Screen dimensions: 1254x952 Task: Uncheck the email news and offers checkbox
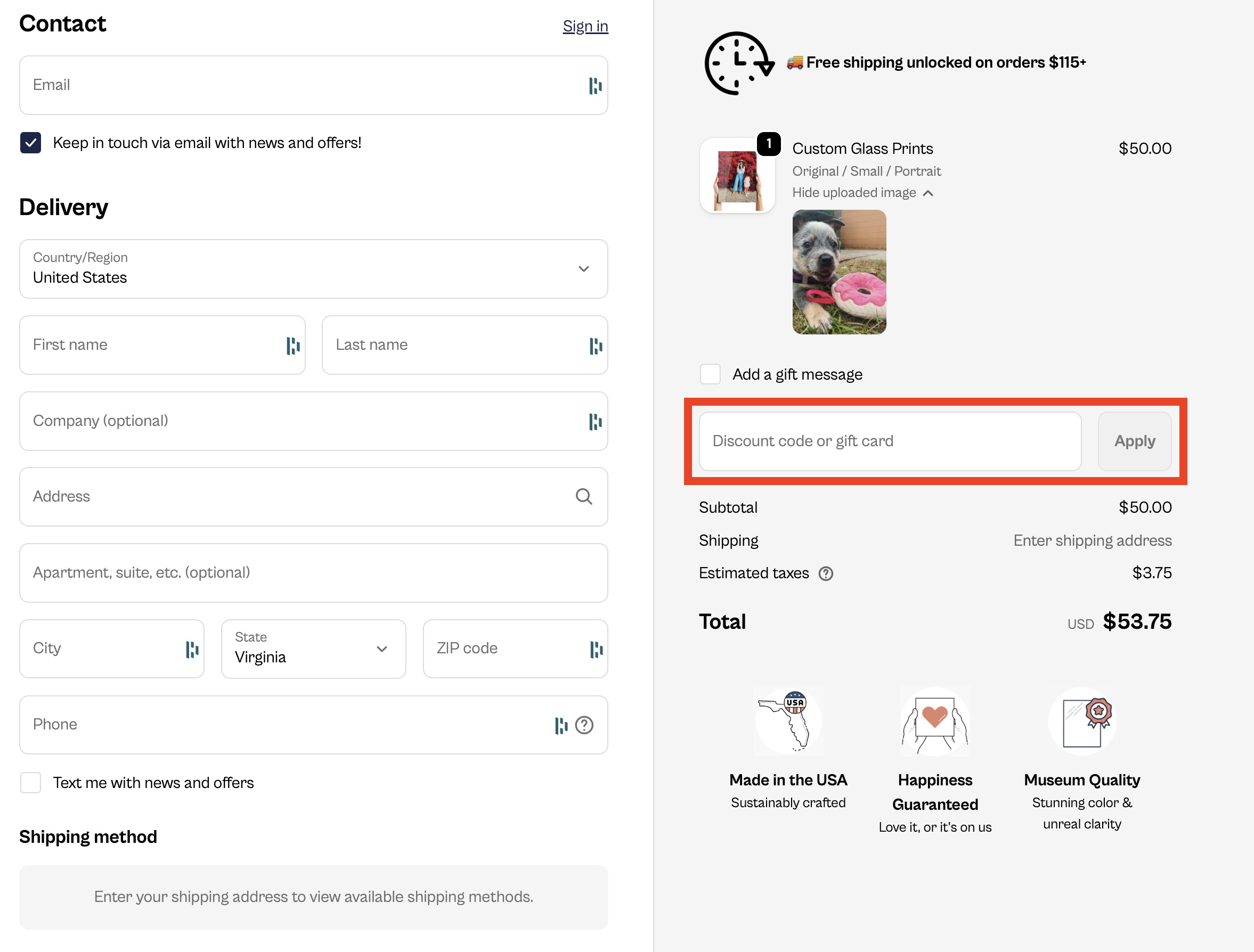pyautogui.click(x=30, y=143)
